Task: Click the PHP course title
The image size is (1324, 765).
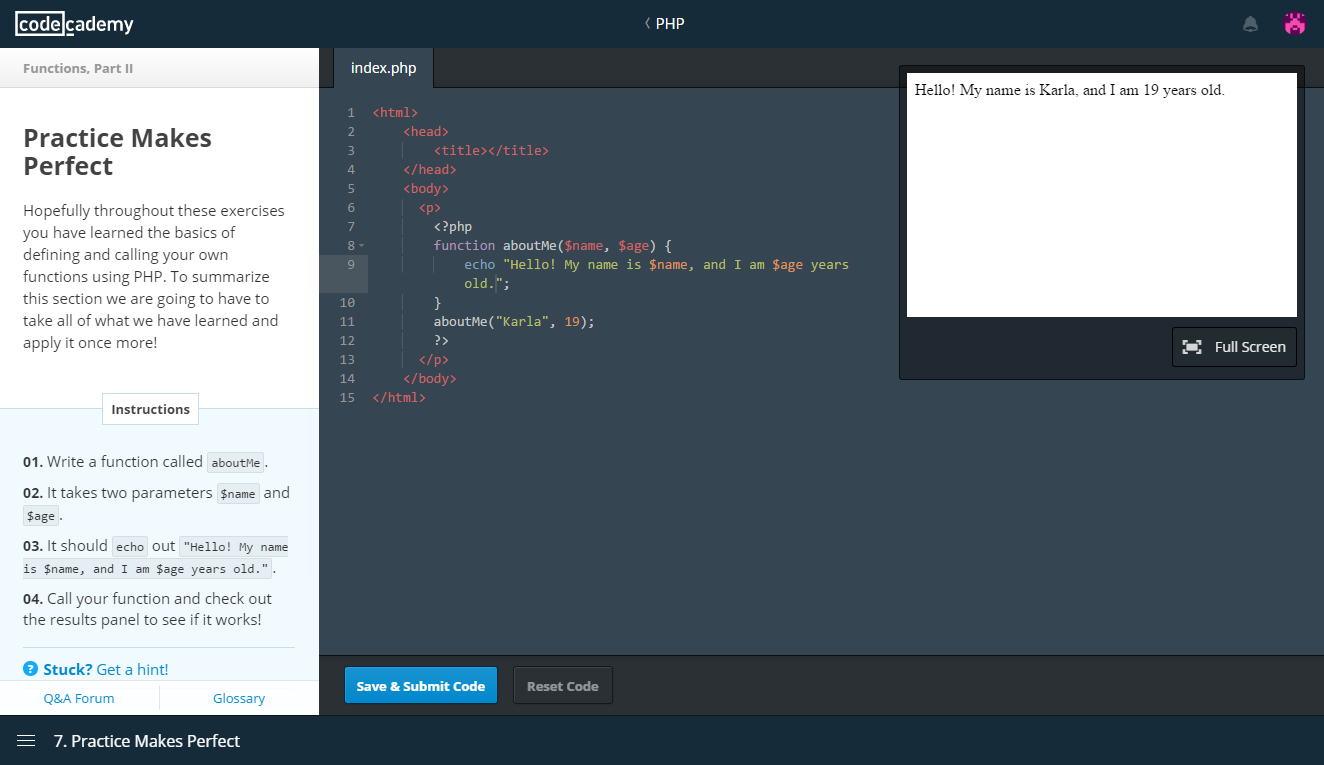Action: click(x=670, y=23)
